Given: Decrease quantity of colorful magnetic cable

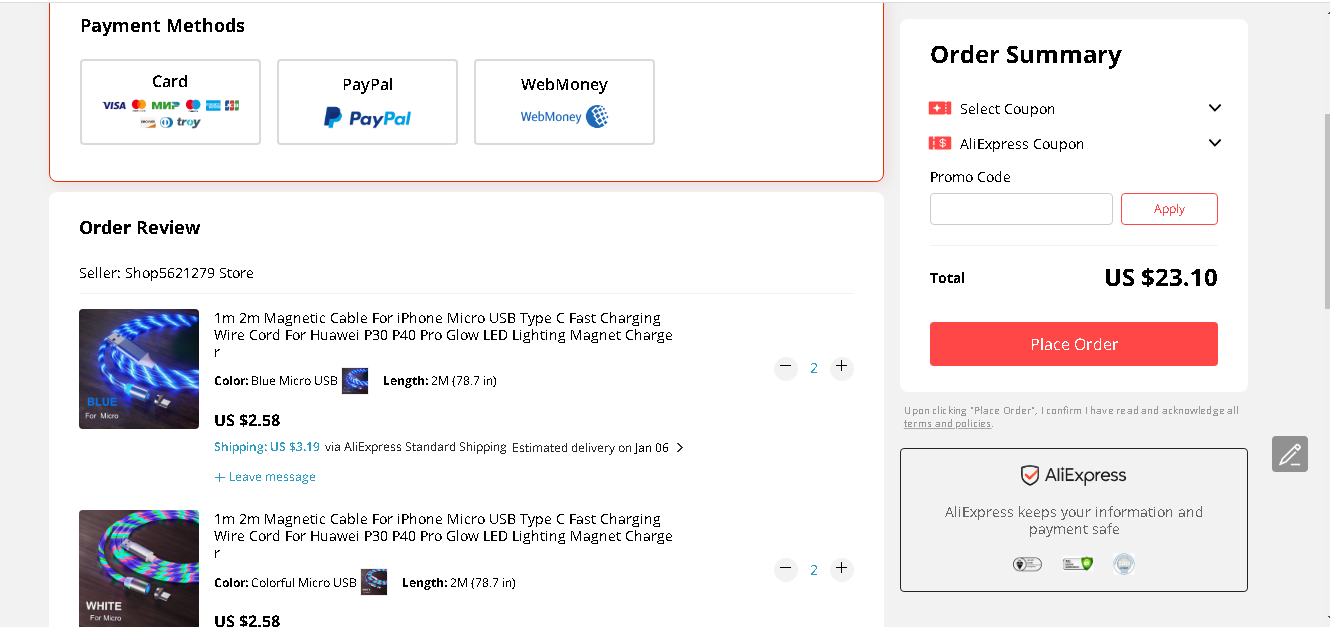Looking at the screenshot, I should [786, 569].
